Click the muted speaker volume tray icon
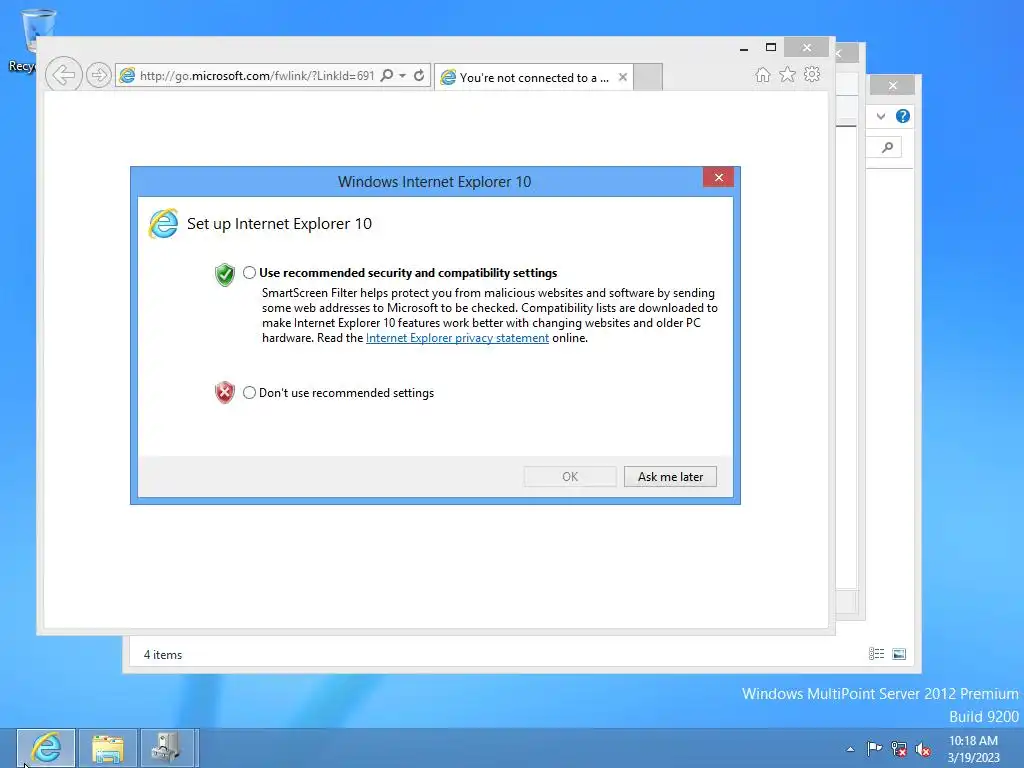Image resolution: width=1024 pixels, height=768 pixels. pyautogui.click(x=923, y=749)
